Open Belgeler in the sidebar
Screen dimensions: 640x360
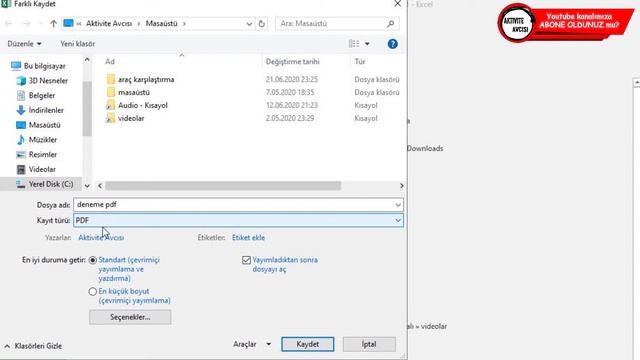coord(36,96)
